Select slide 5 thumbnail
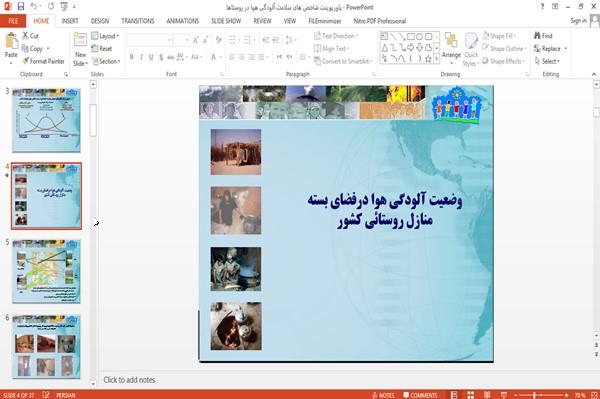Screen dimensions: 600x399 point(46,271)
